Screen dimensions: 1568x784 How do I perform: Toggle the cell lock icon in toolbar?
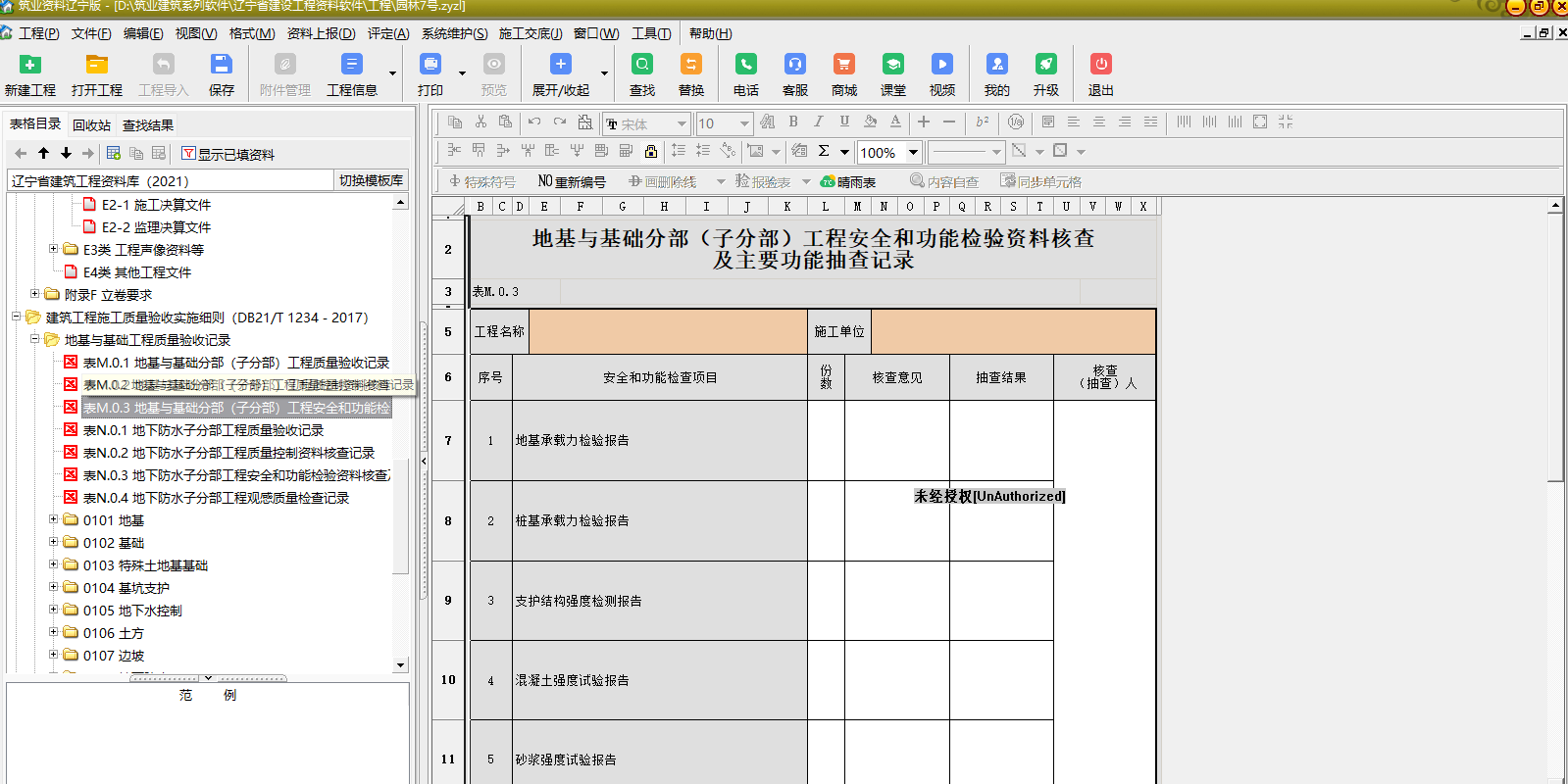[x=651, y=151]
